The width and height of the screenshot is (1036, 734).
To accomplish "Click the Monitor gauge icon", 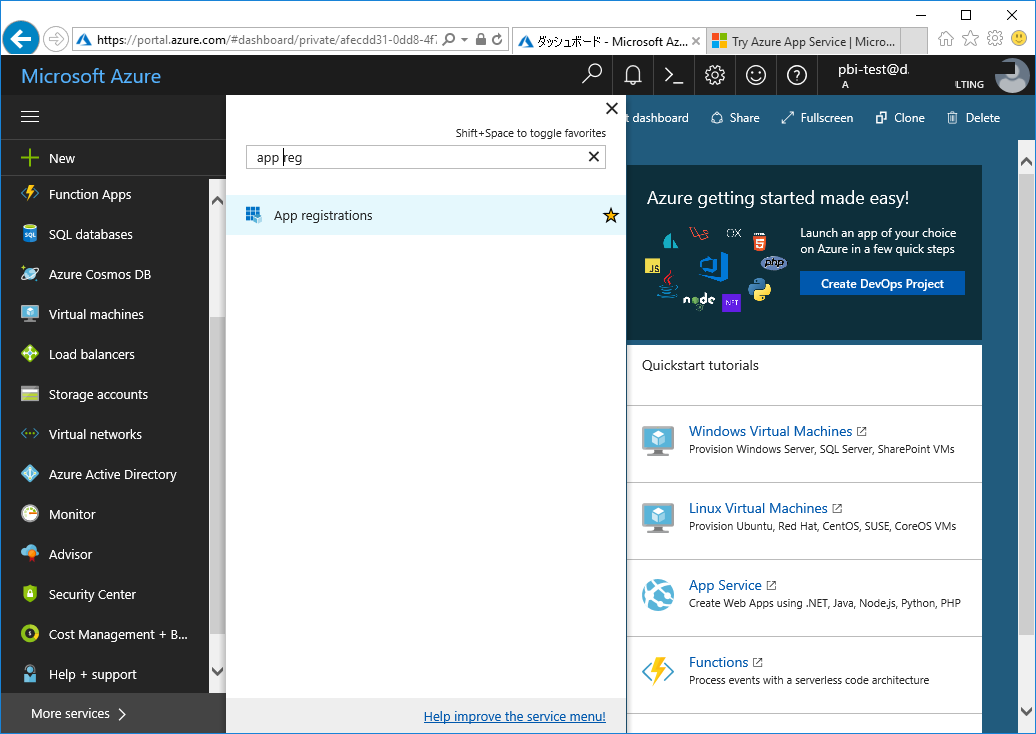I will tap(30, 513).
